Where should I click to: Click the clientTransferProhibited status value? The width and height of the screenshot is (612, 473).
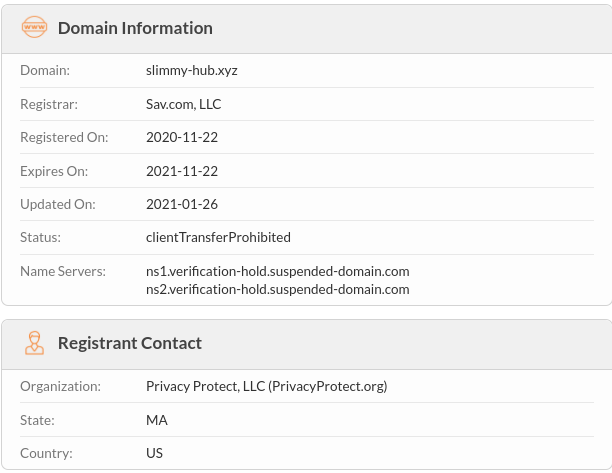point(218,237)
